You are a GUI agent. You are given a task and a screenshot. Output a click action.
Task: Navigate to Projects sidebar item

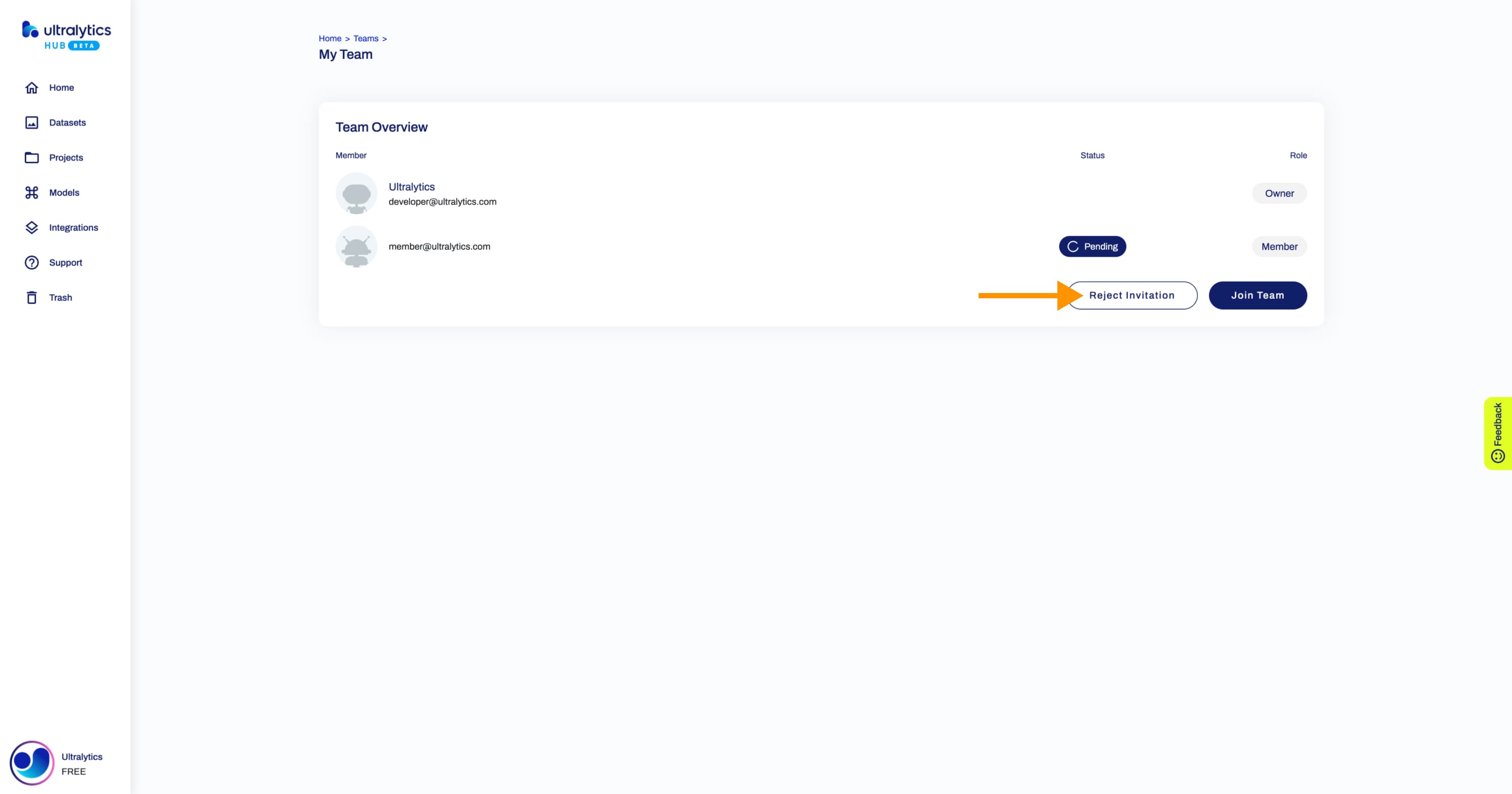point(66,157)
